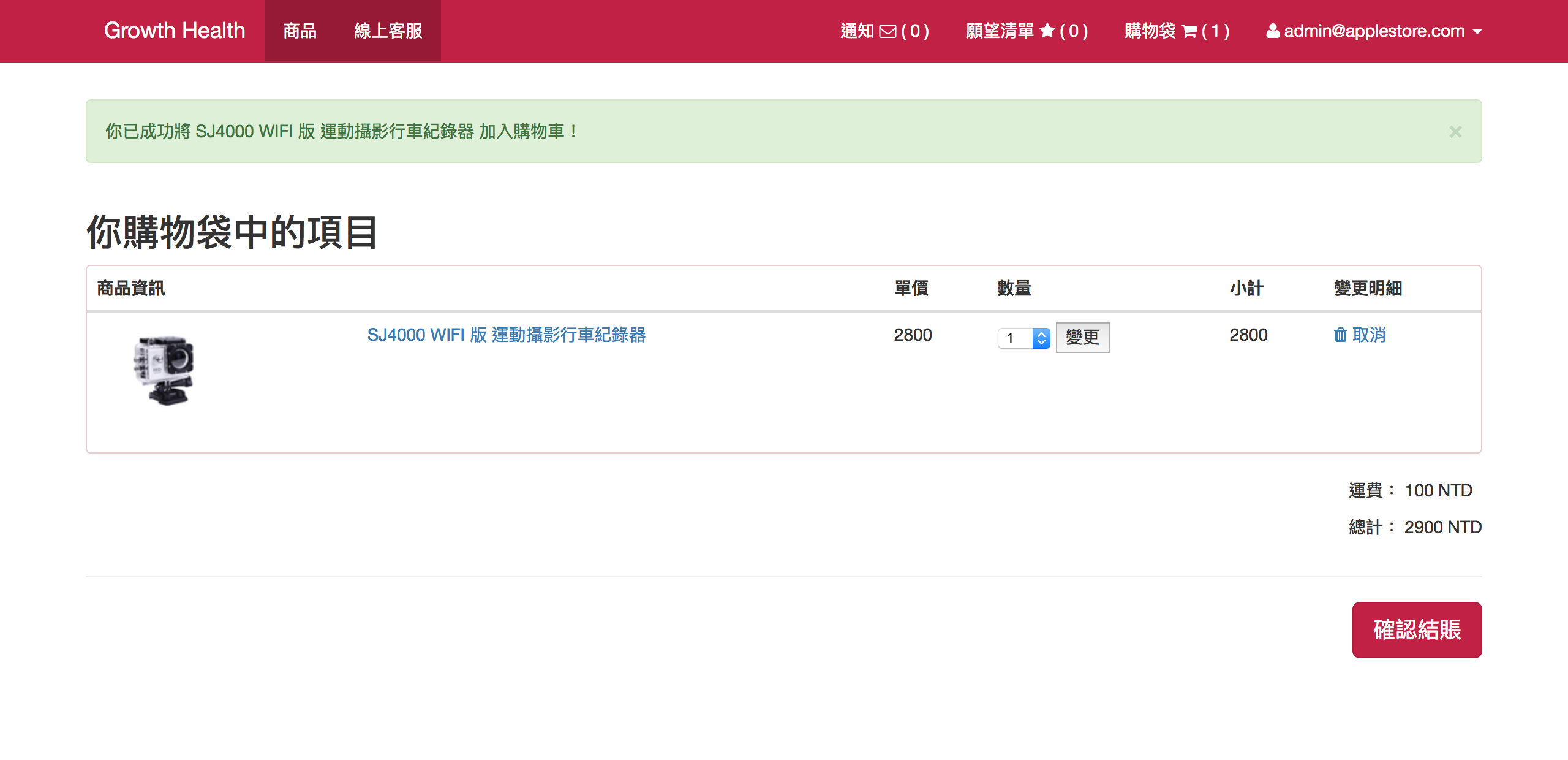Click the shopping cart icon

pyautogui.click(x=1189, y=31)
